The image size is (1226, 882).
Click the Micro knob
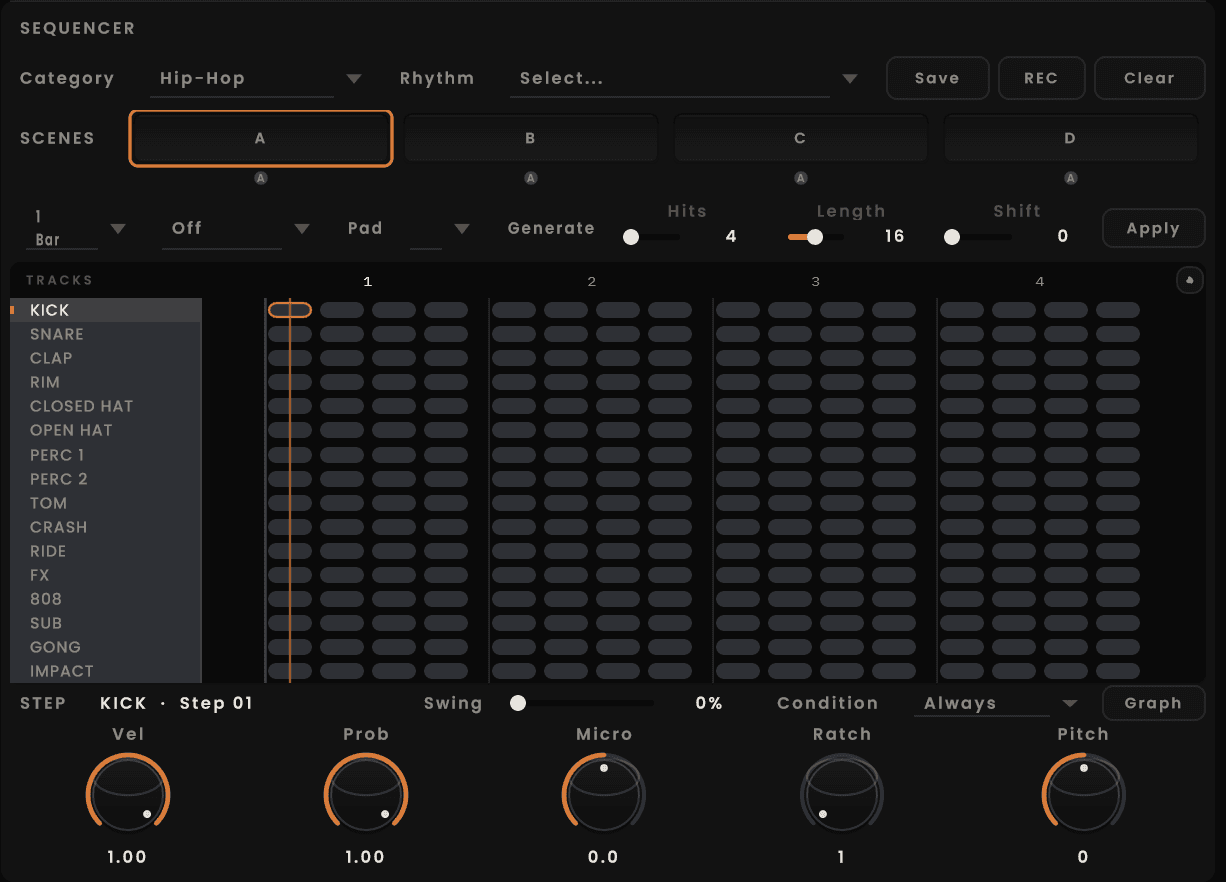point(604,796)
